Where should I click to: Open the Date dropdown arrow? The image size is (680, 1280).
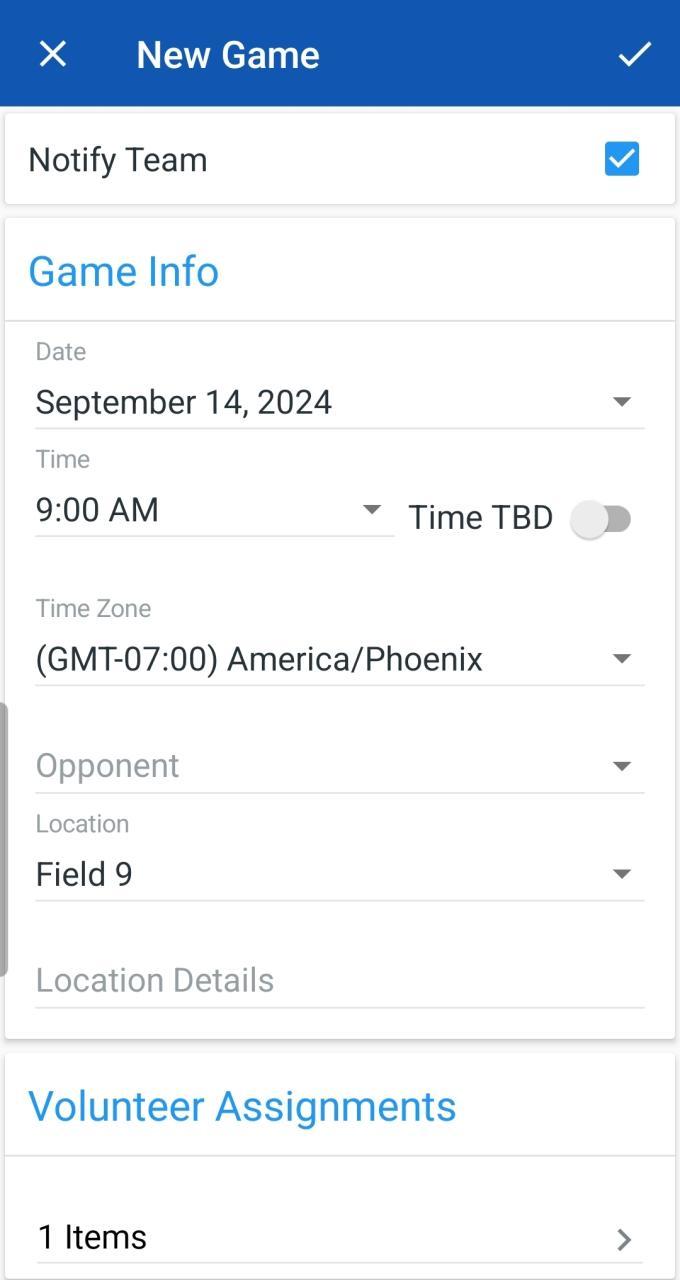point(621,402)
